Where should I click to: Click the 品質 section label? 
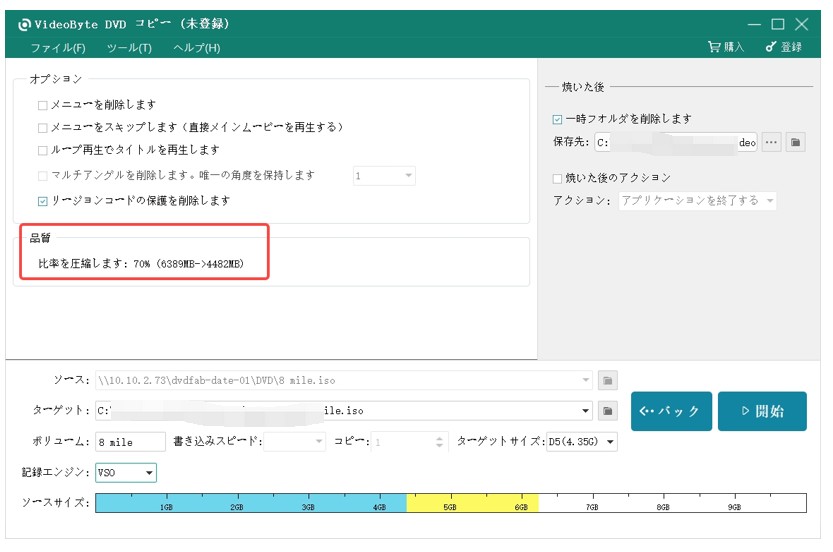pyautogui.click(x=40, y=238)
